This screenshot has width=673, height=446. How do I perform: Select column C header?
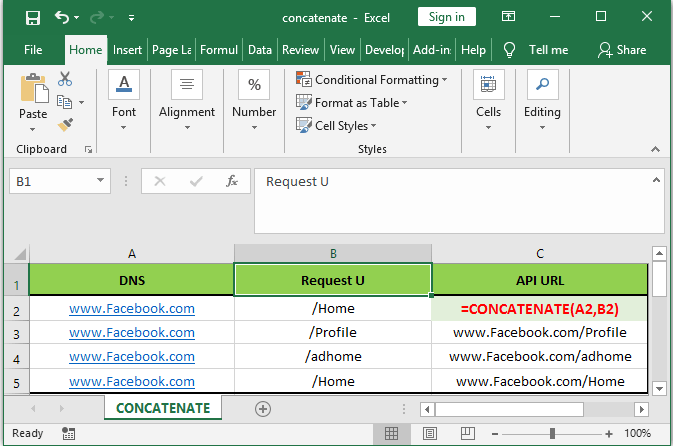click(540, 254)
